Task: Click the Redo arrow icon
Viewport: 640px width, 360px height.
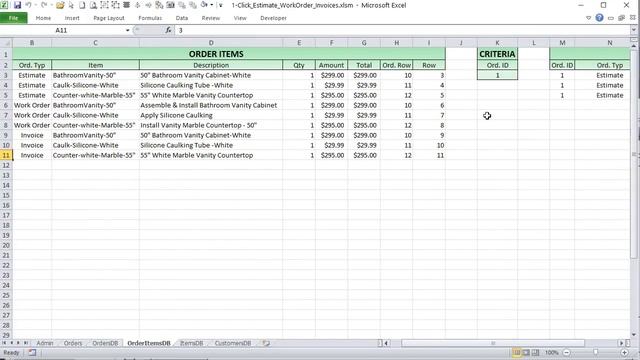Action: click(44, 5)
